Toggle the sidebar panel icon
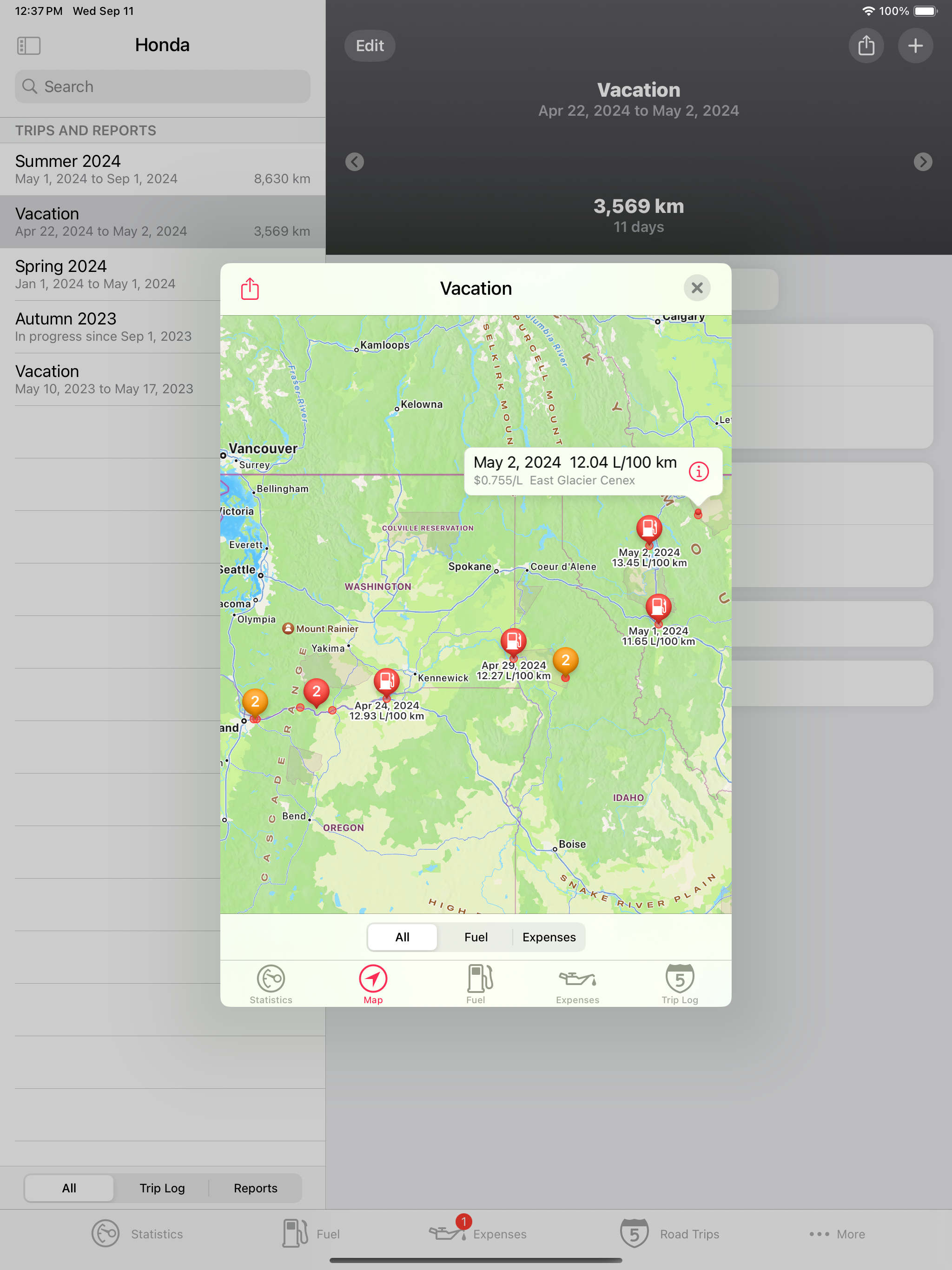Image resolution: width=952 pixels, height=1270 pixels. pyautogui.click(x=29, y=46)
